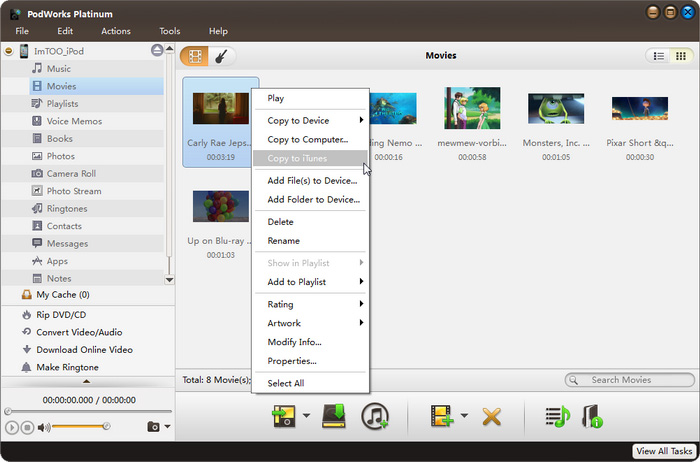Adjust the orange volume slider

click(80, 427)
